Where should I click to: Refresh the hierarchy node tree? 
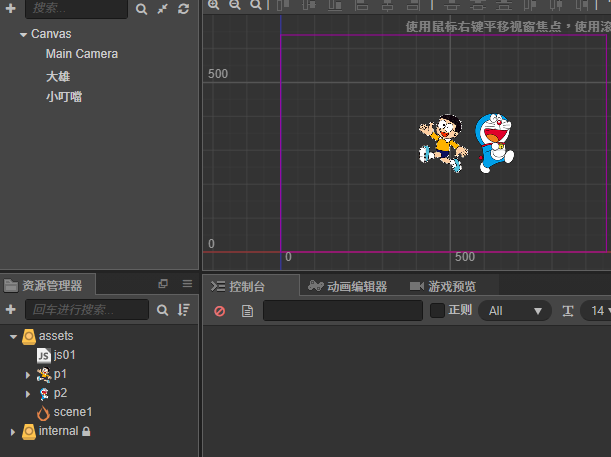coord(184,9)
